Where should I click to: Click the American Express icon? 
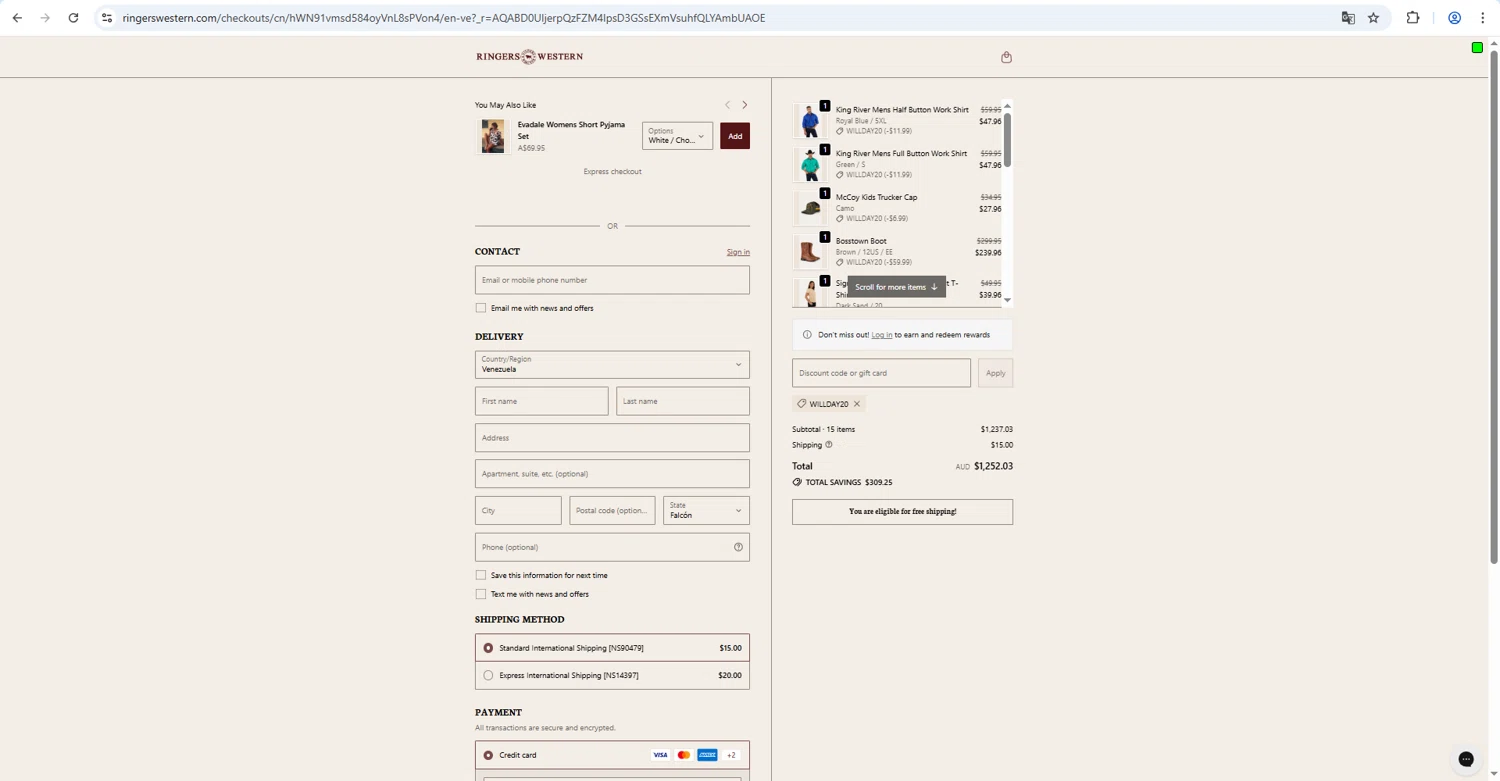click(x=707, y=755)
